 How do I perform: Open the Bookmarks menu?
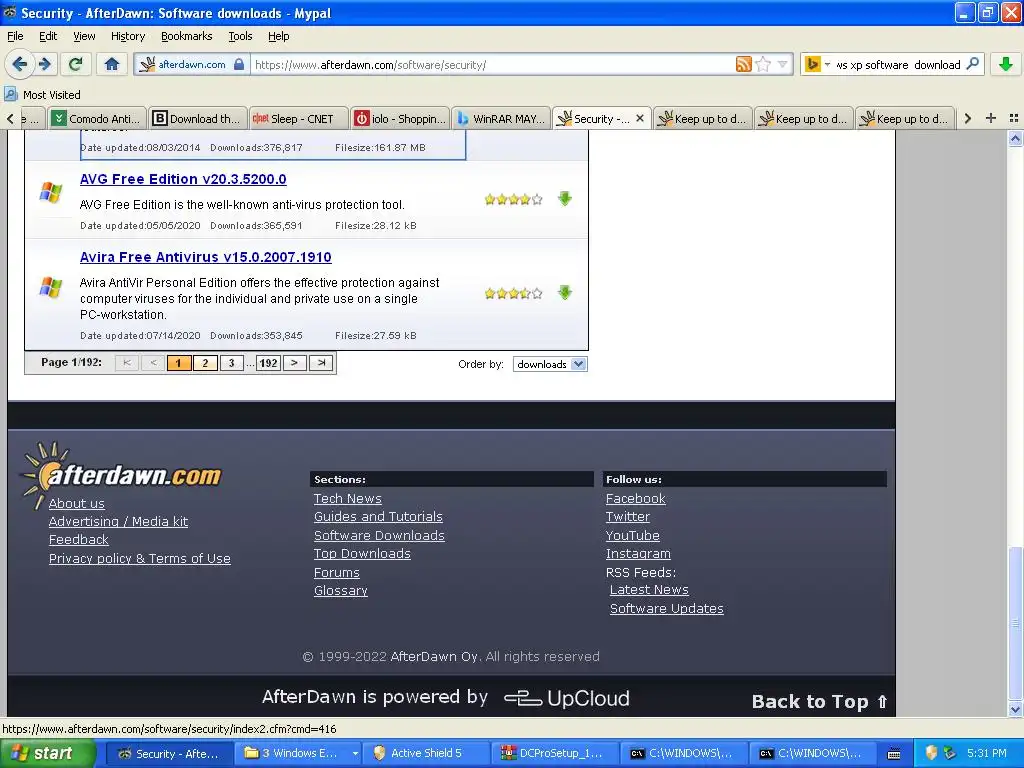(187, 36)
